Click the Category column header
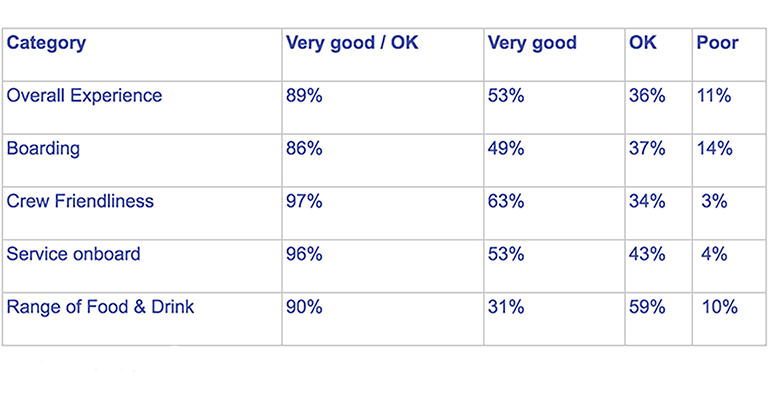 [46, 44]
